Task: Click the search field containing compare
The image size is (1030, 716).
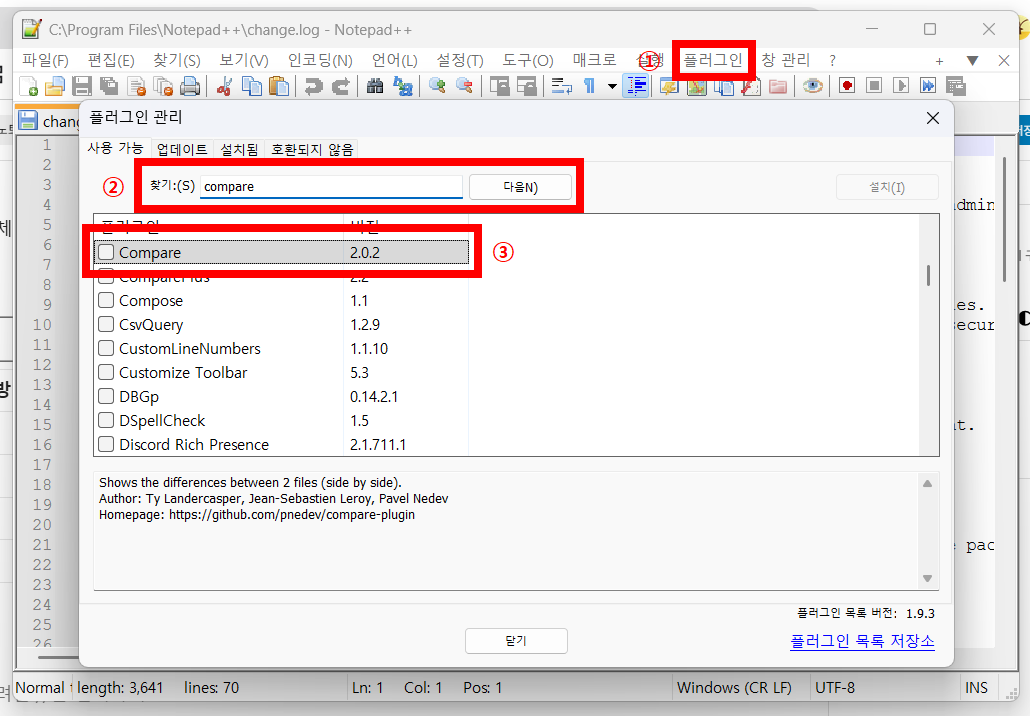Action: [x=331, y=187]
